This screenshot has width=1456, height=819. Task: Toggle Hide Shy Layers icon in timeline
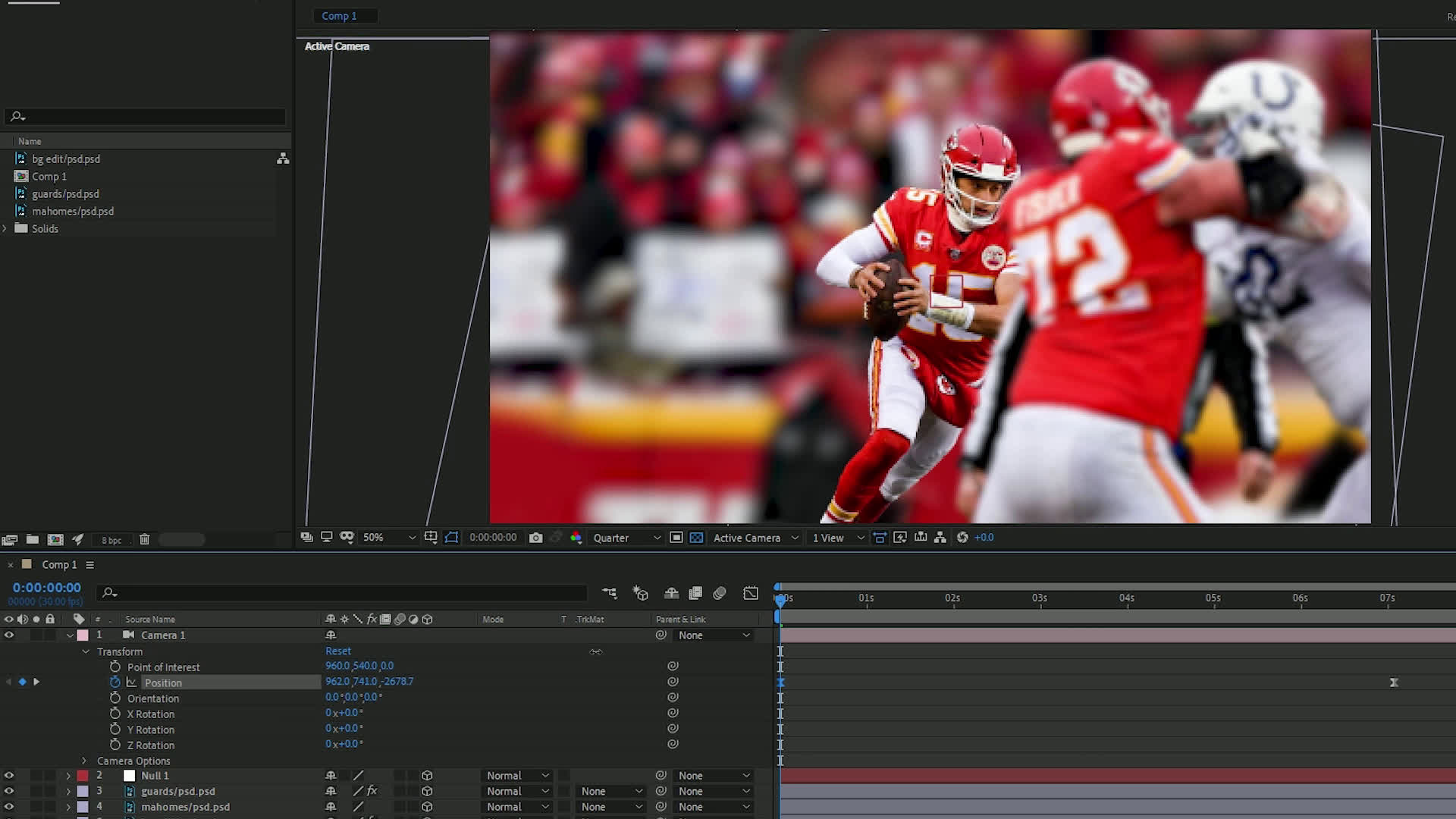[x=671, y=593]
